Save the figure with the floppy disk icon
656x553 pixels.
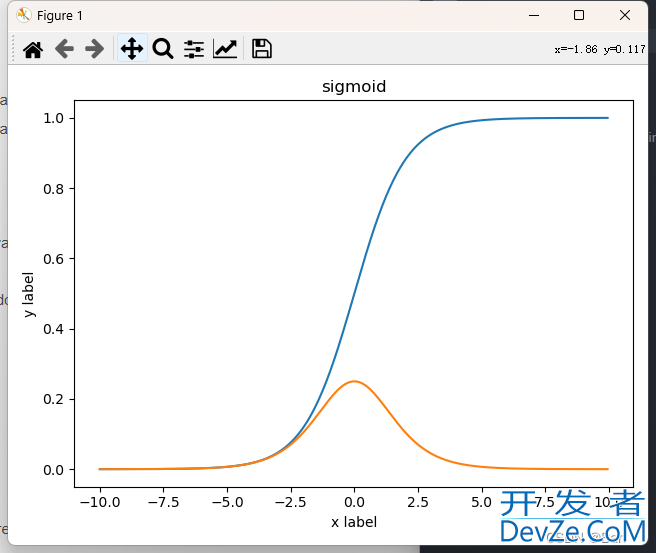coord(262,49)
